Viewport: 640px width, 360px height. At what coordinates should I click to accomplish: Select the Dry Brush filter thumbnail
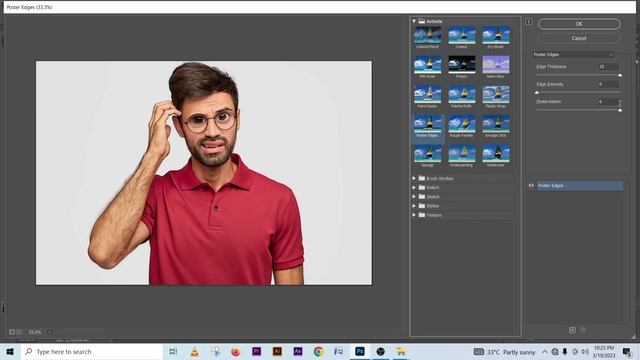pyautogui.click(x=496, y=35)
